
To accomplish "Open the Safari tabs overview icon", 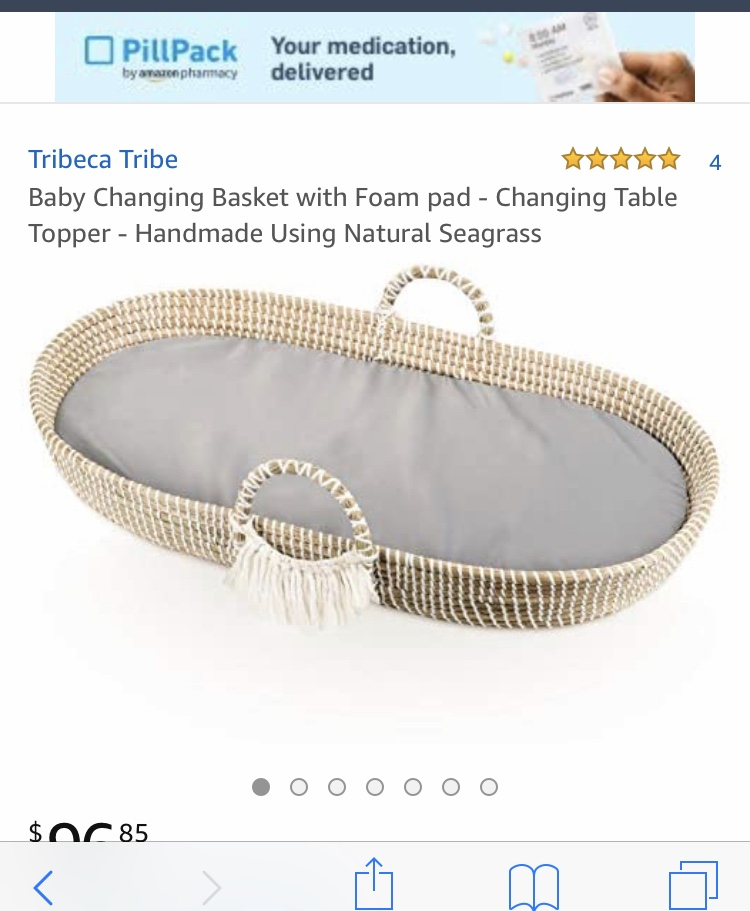I will (x=694, y=885).
